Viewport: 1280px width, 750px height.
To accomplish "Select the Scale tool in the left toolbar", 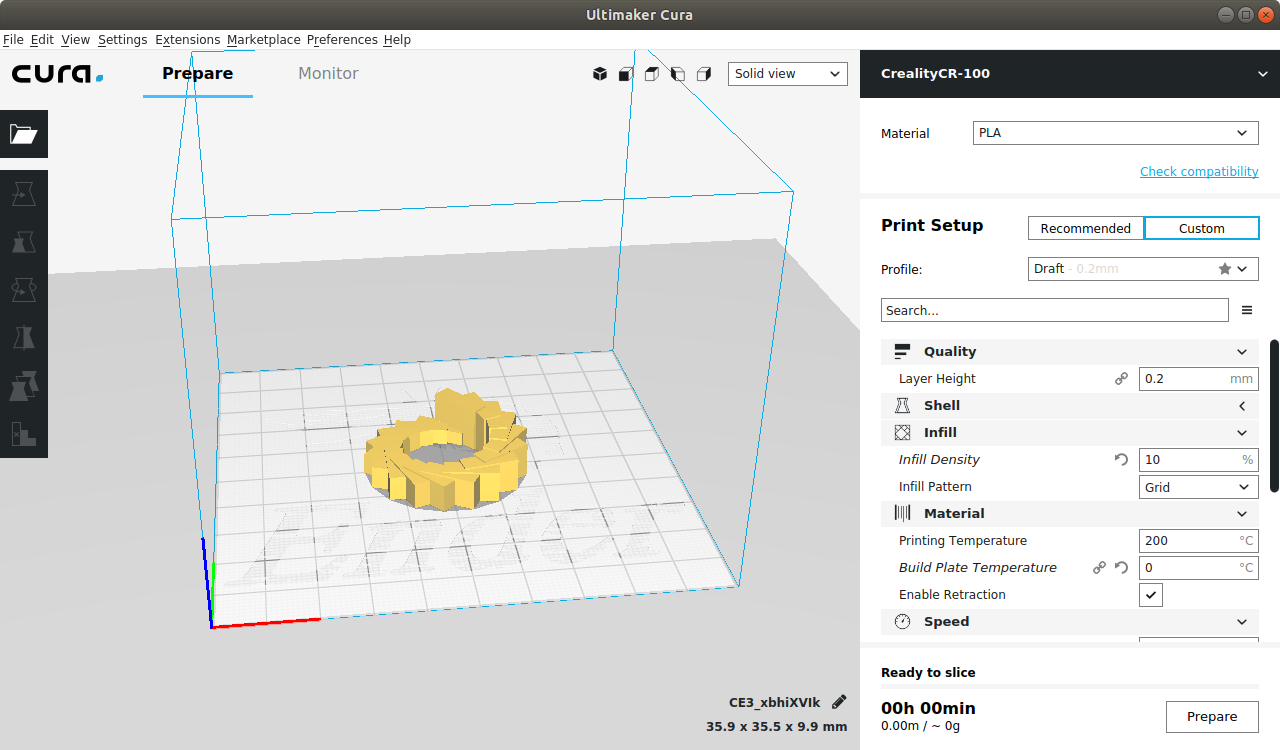I will pyautogui.click(x=24, y=241).
